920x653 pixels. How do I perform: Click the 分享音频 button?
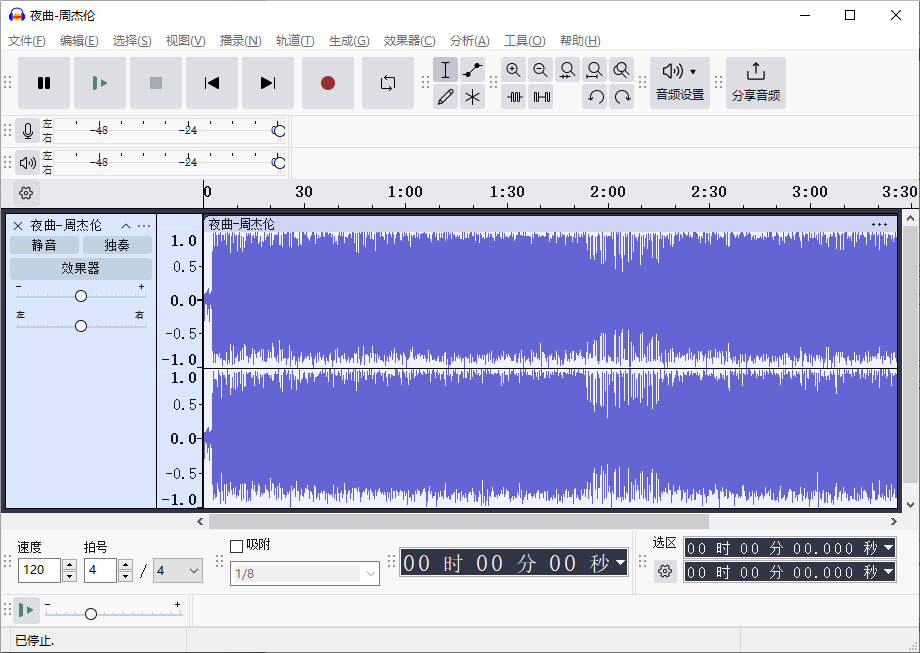tap(755, 82)
